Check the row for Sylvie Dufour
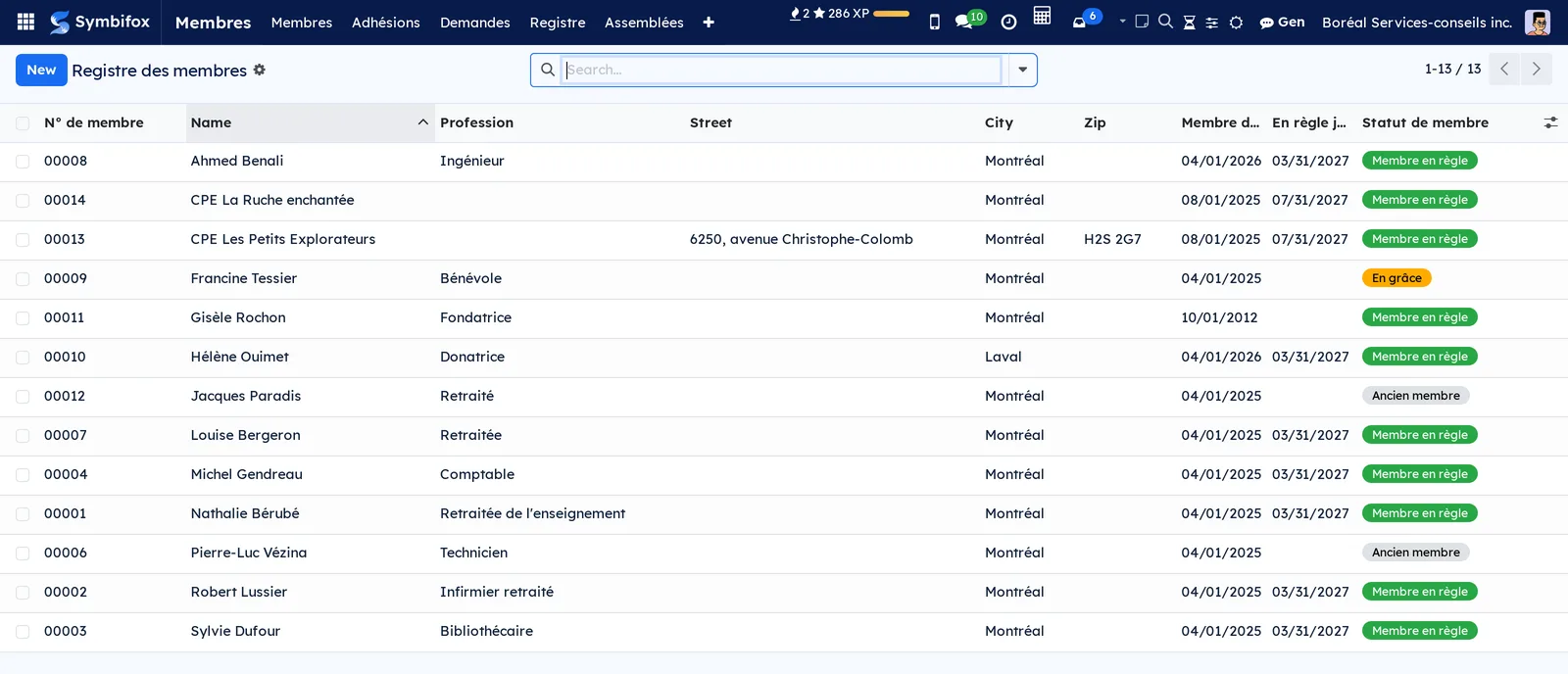This screenshot has width=1568, height=674. pos(23,632)
